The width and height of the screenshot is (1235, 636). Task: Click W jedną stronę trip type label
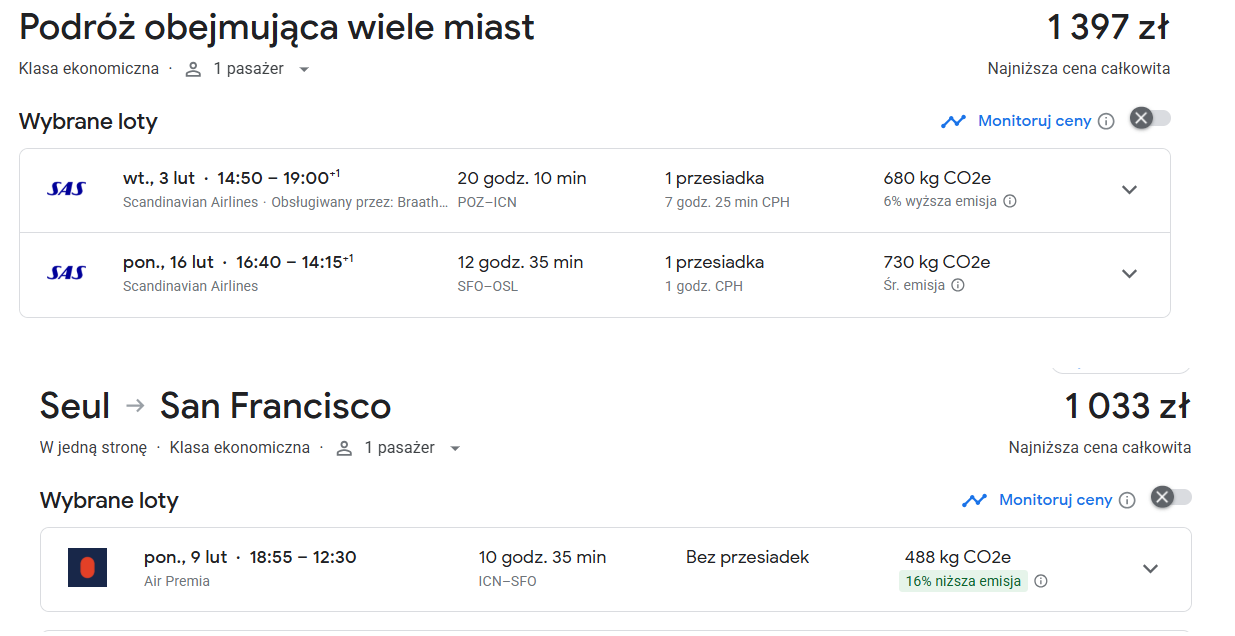click(93, 448)
